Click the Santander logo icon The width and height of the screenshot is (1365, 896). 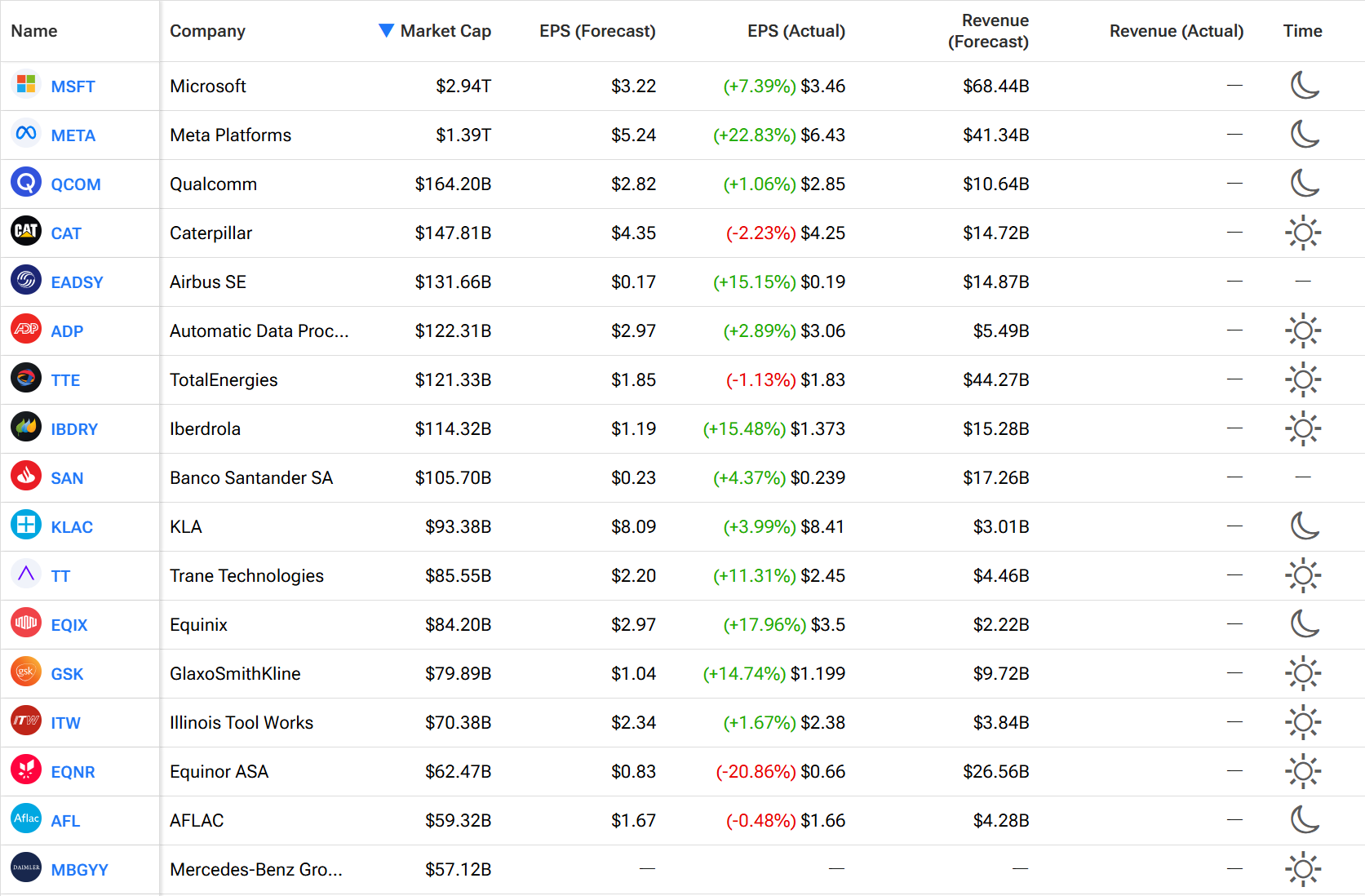pyautogui.click(x=26, y=476)
